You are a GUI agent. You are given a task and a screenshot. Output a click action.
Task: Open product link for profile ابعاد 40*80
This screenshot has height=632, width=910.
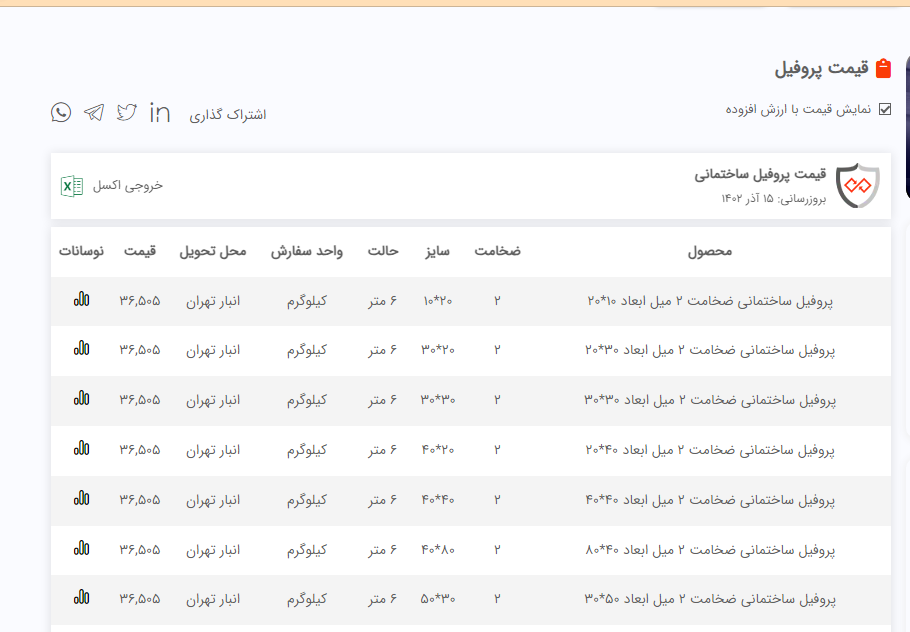point(710,550)
